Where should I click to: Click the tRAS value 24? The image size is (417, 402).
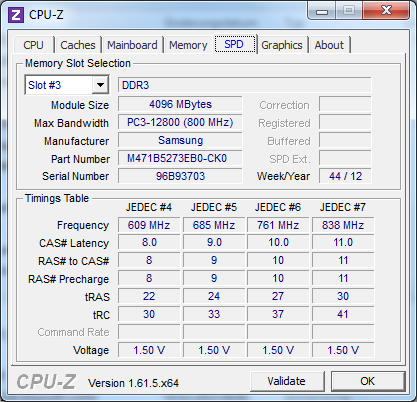[214, 296]
